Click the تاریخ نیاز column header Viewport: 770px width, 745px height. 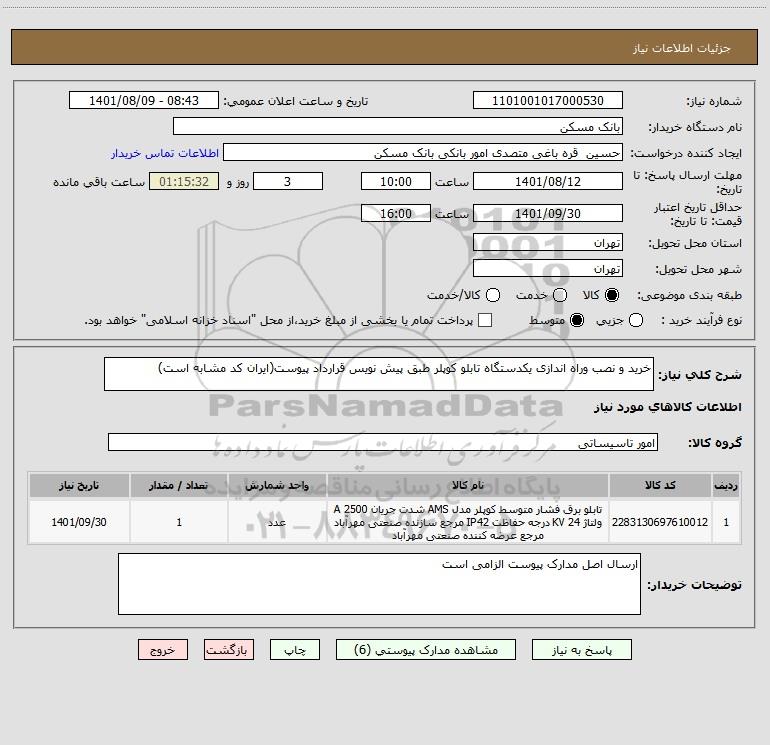(x=79, y=485)
